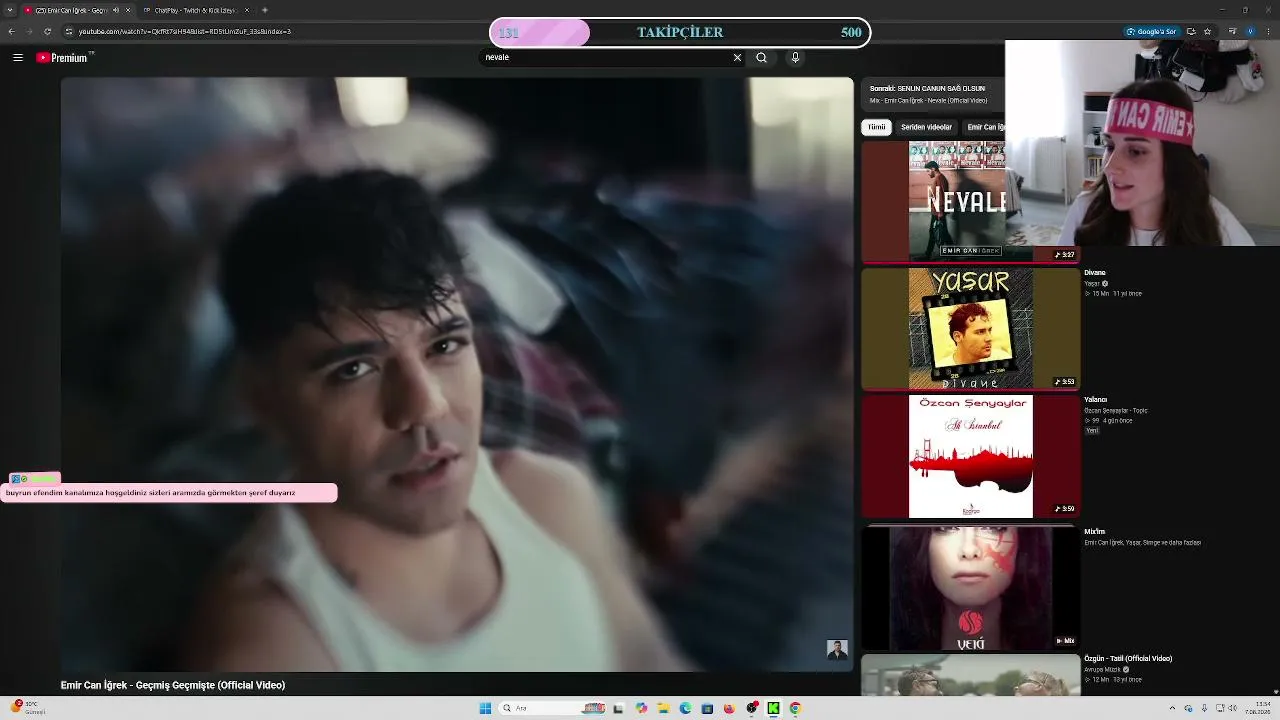Select the 'Emir Can İğrek' filter chip
The width and height of the screenshot is (1280, 720).
click(985, 127)
